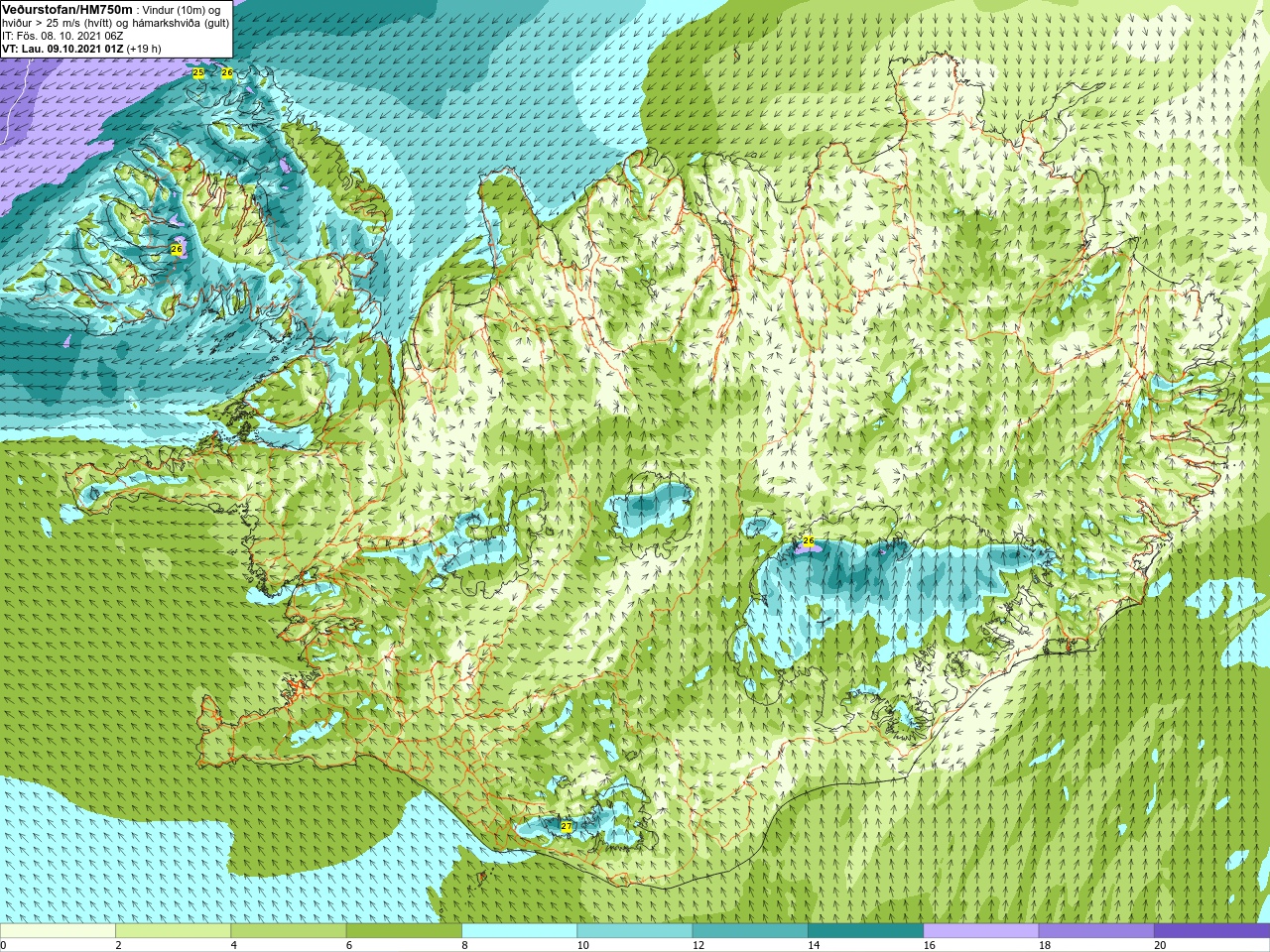This screenshot has height=952, width=1270.
Task: Click the '0' label on the wind scale
Action: [3, 945]
